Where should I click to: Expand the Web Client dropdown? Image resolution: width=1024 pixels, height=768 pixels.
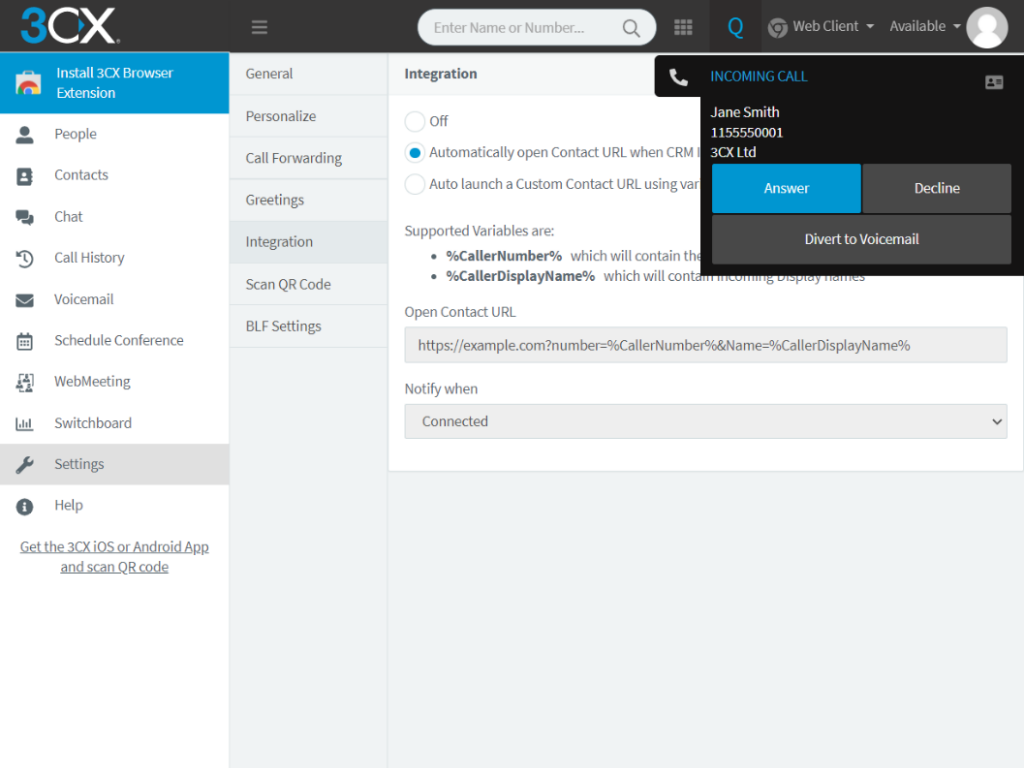820,27
